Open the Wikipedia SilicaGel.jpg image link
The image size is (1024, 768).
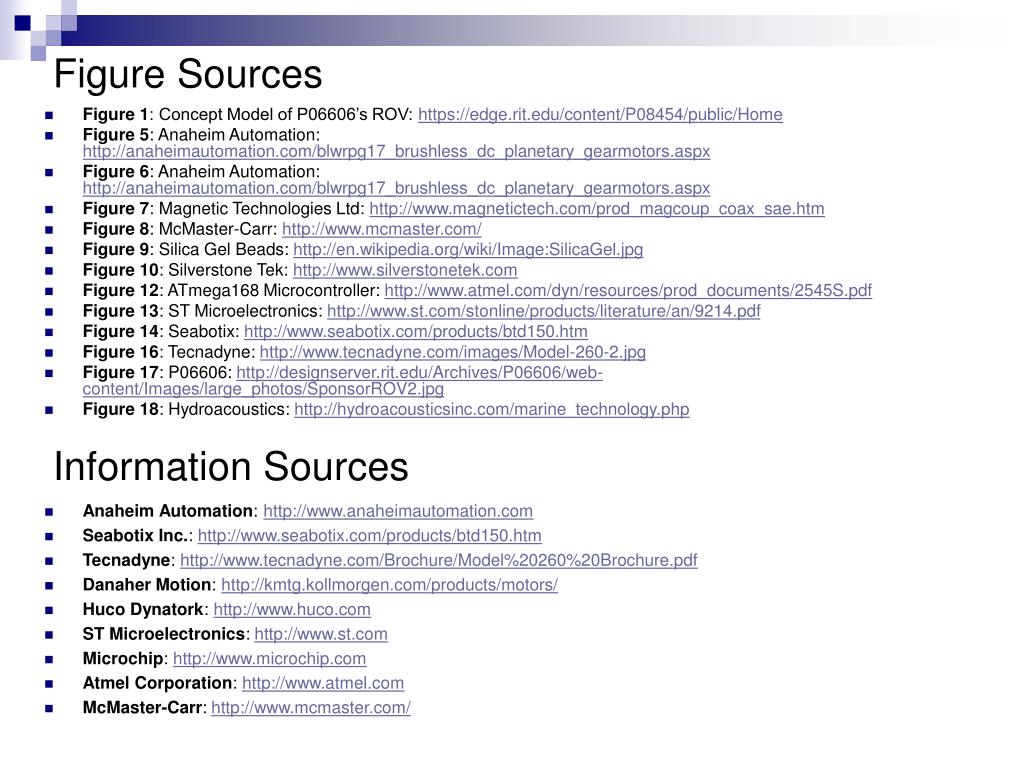pyautogui.click(x=468, y=249)
